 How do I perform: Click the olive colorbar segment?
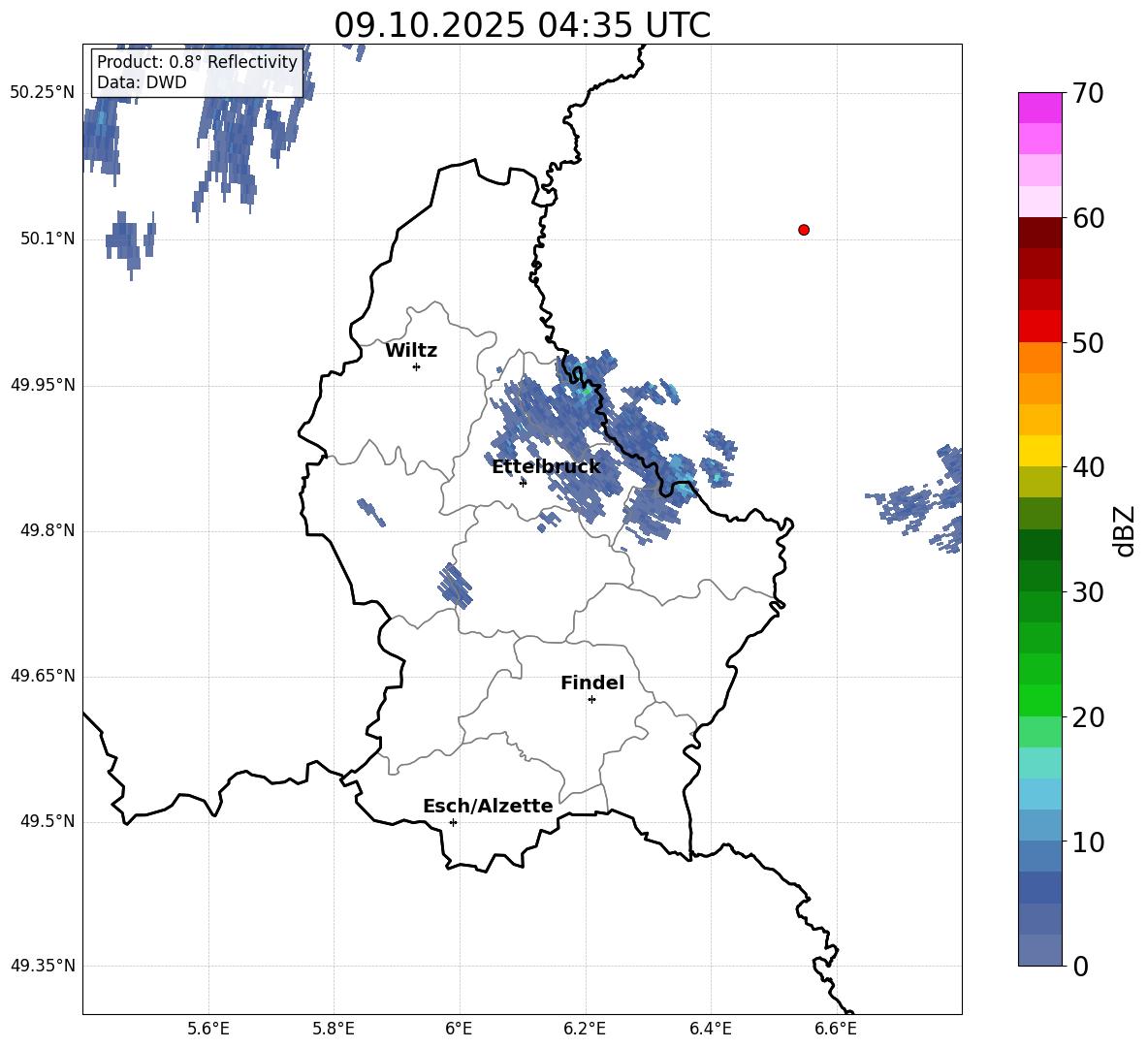click(x=1039, y=482)
